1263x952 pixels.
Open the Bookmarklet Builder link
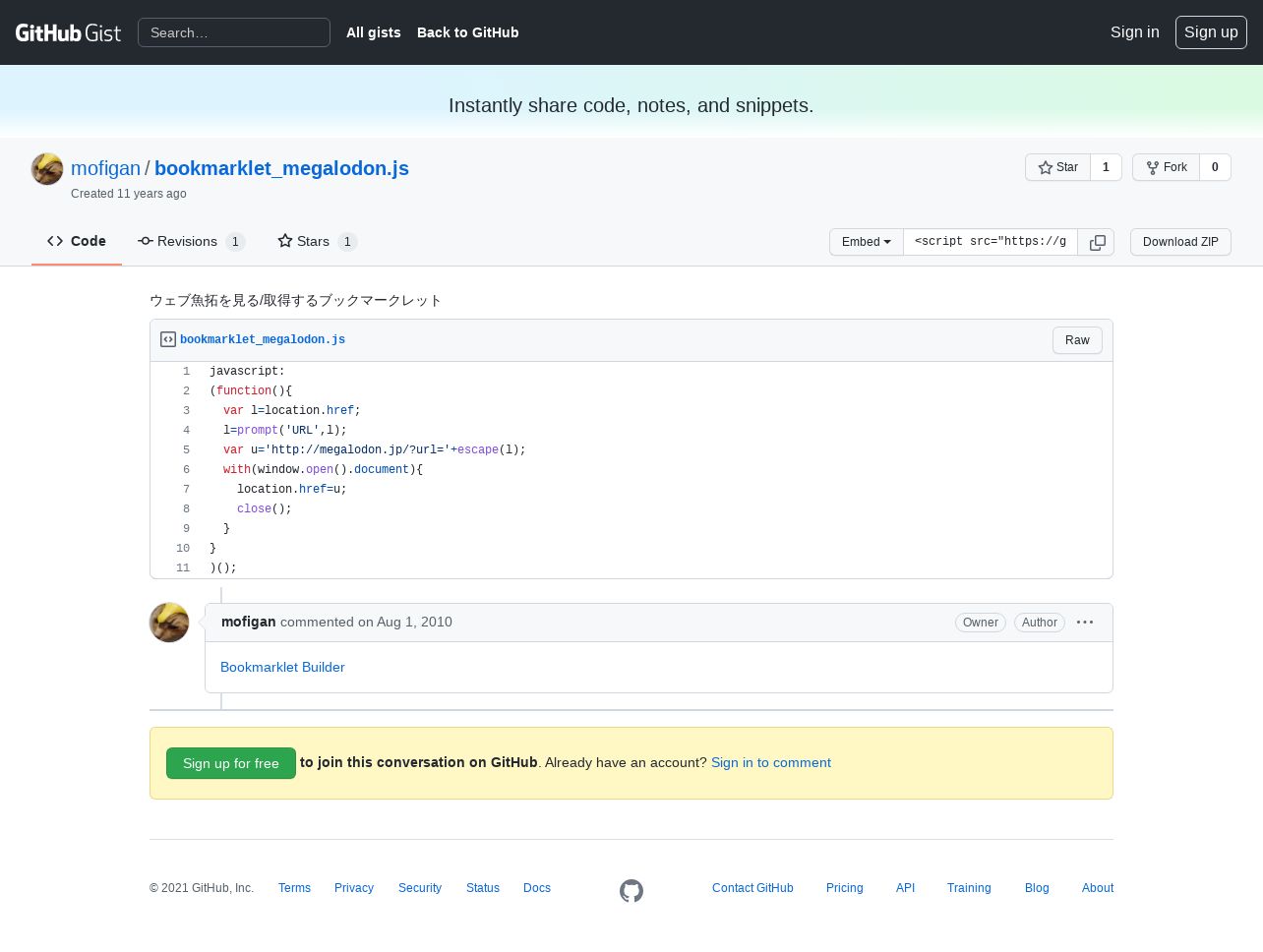tap(282, 667)
